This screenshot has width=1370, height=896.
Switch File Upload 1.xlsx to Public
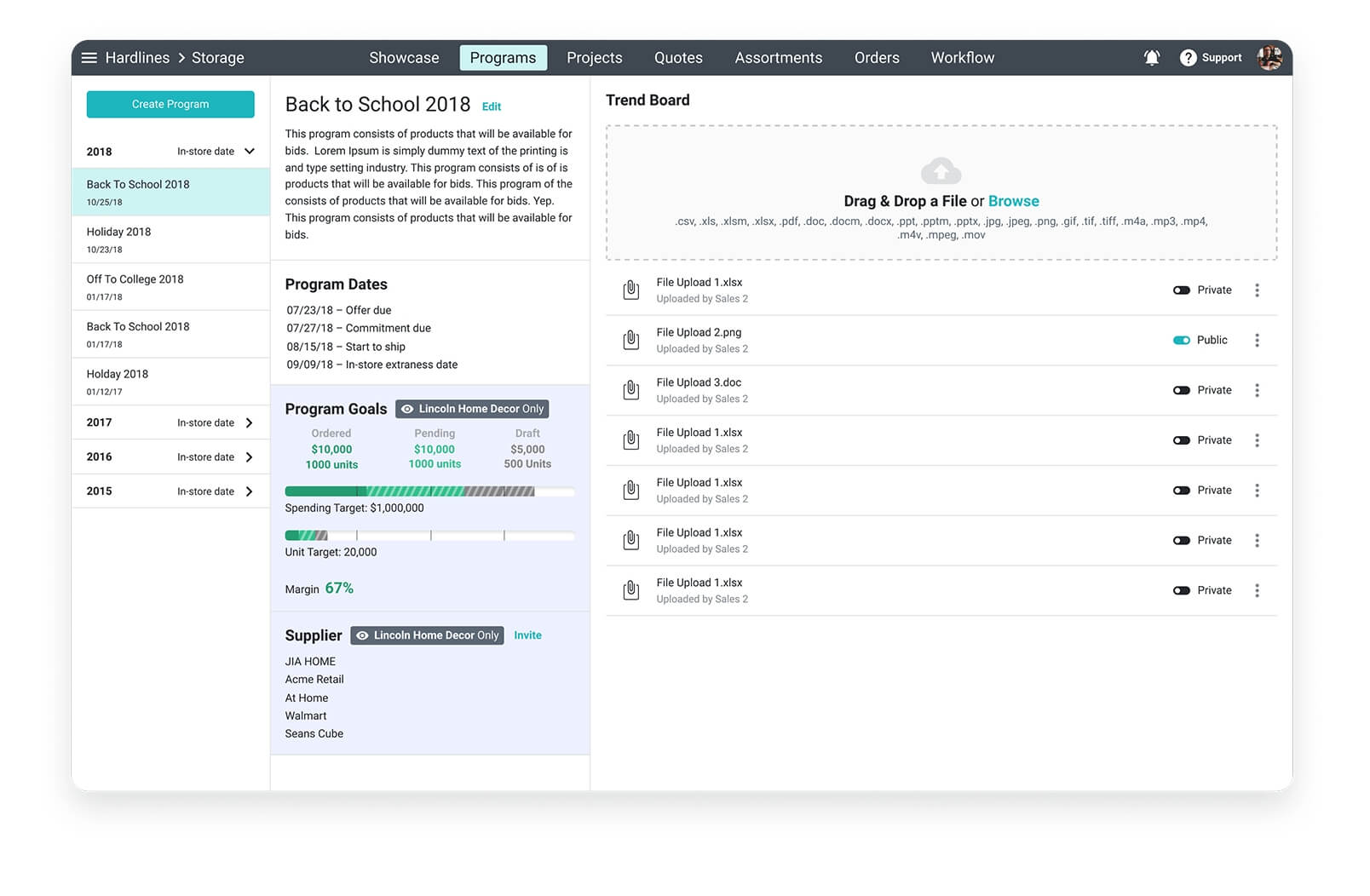click(x=1181, y=290)
